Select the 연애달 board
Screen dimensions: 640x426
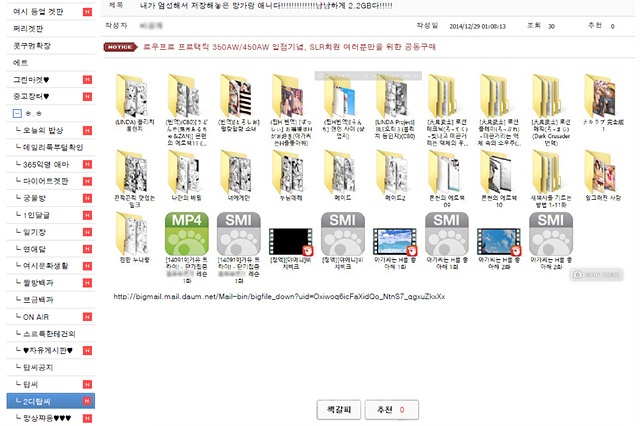pyautogui.click(x=34, y=249)
